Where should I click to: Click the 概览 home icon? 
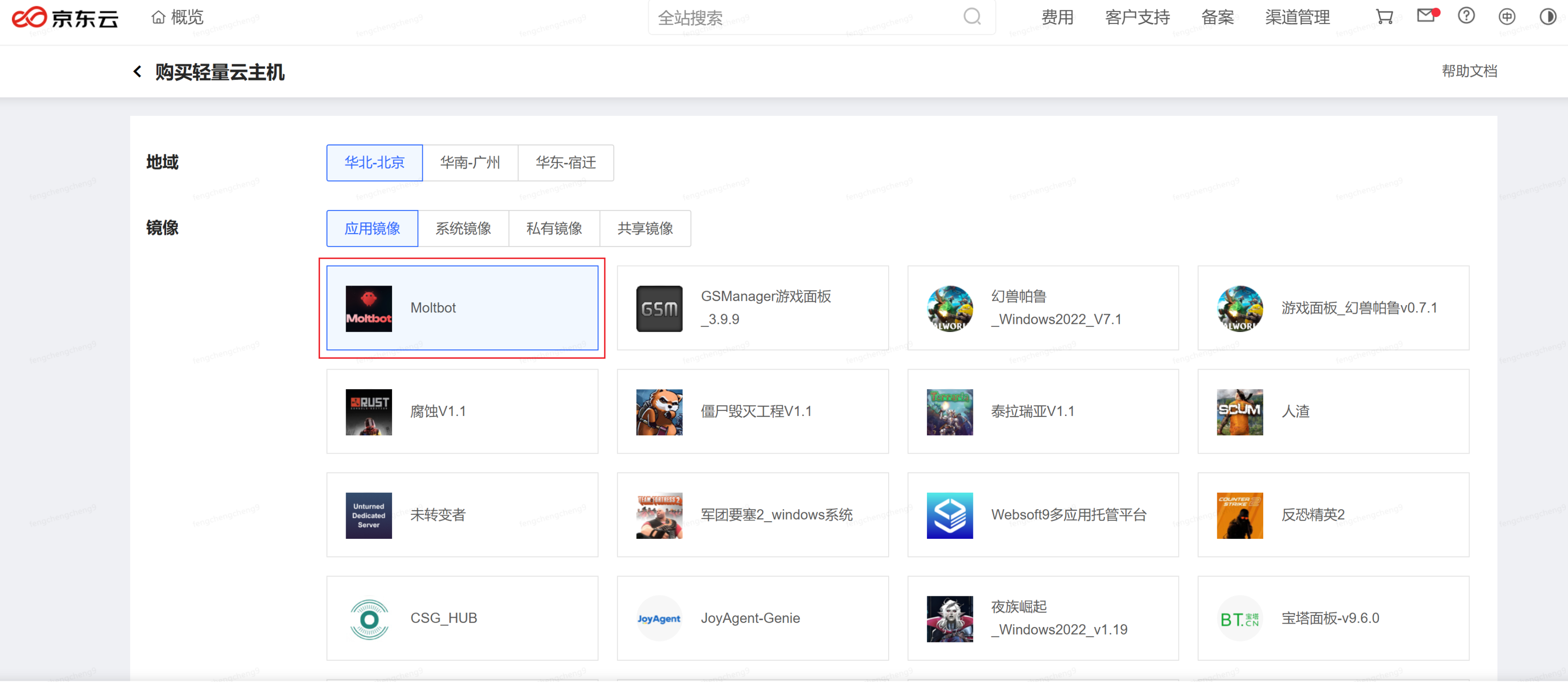tap(158, 17)
